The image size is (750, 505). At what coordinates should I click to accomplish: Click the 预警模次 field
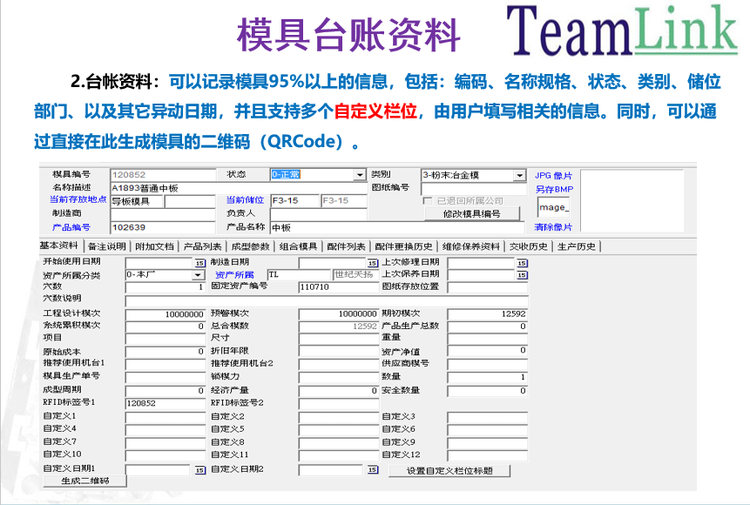339,314
